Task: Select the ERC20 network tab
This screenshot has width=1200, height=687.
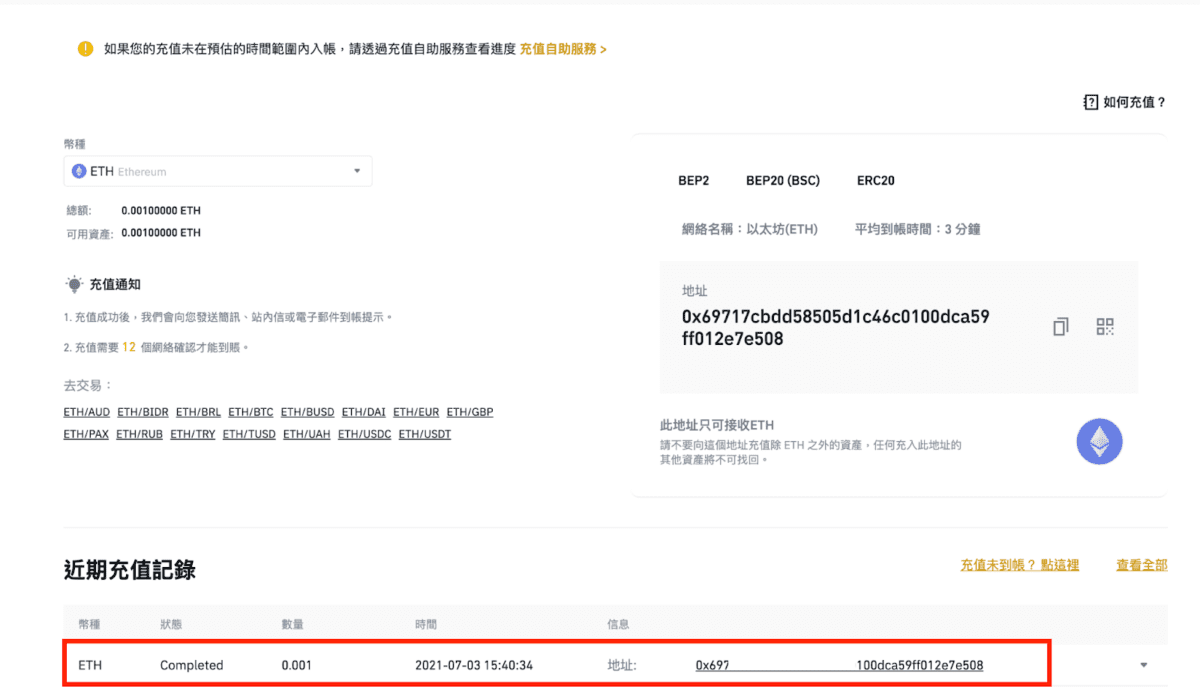Action: pyautogui.click(x=875, y=180)
